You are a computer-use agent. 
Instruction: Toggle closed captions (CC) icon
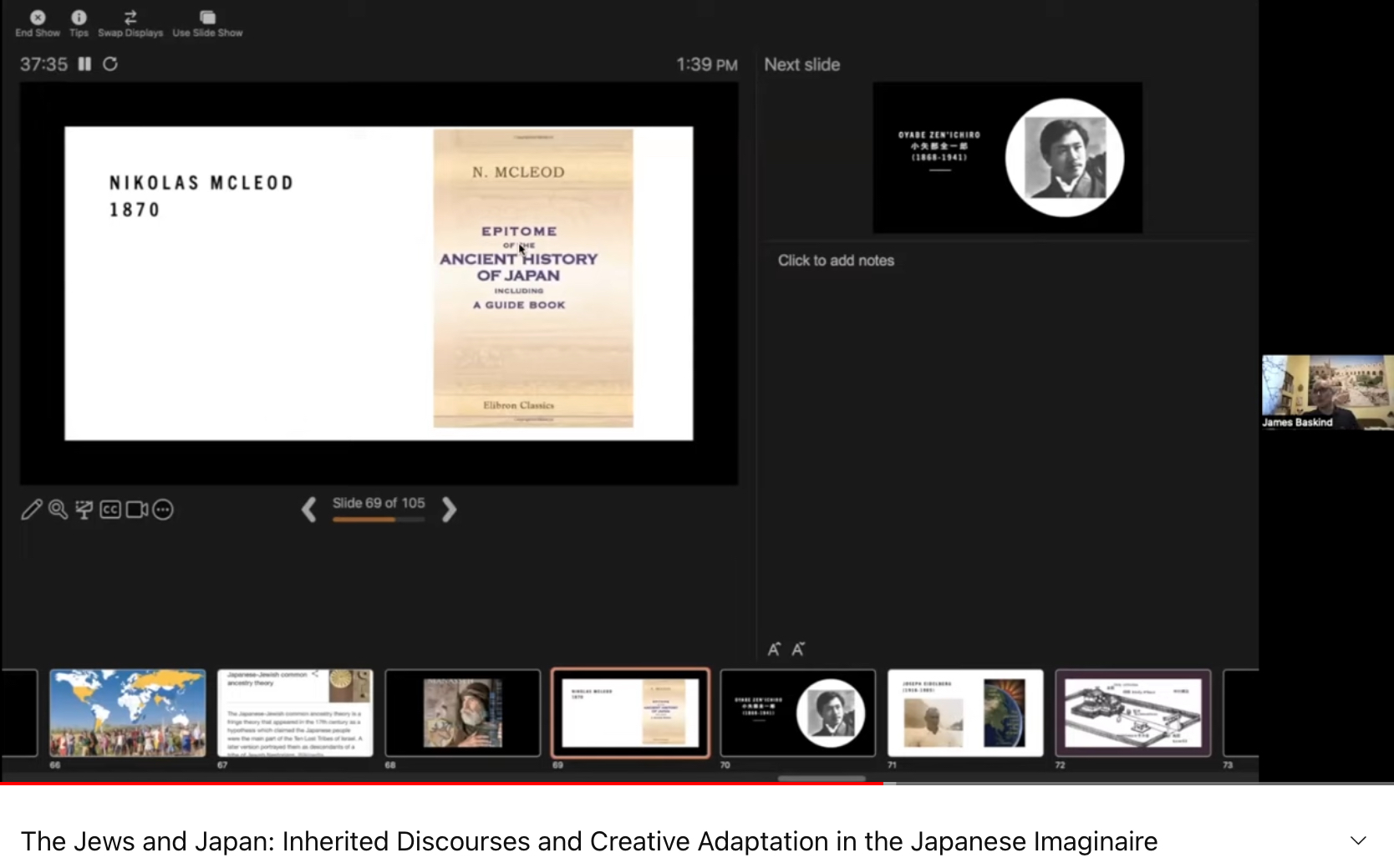110,510
